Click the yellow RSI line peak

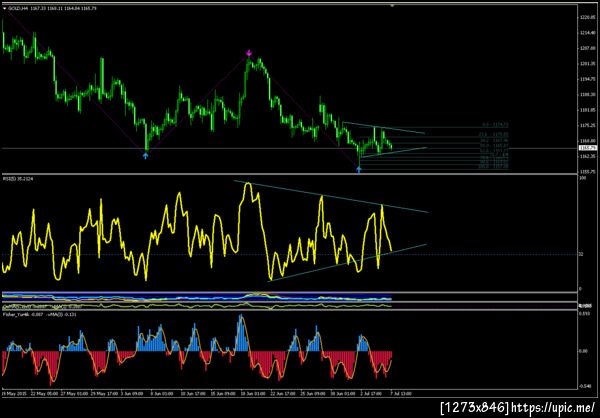click(248, 184)
